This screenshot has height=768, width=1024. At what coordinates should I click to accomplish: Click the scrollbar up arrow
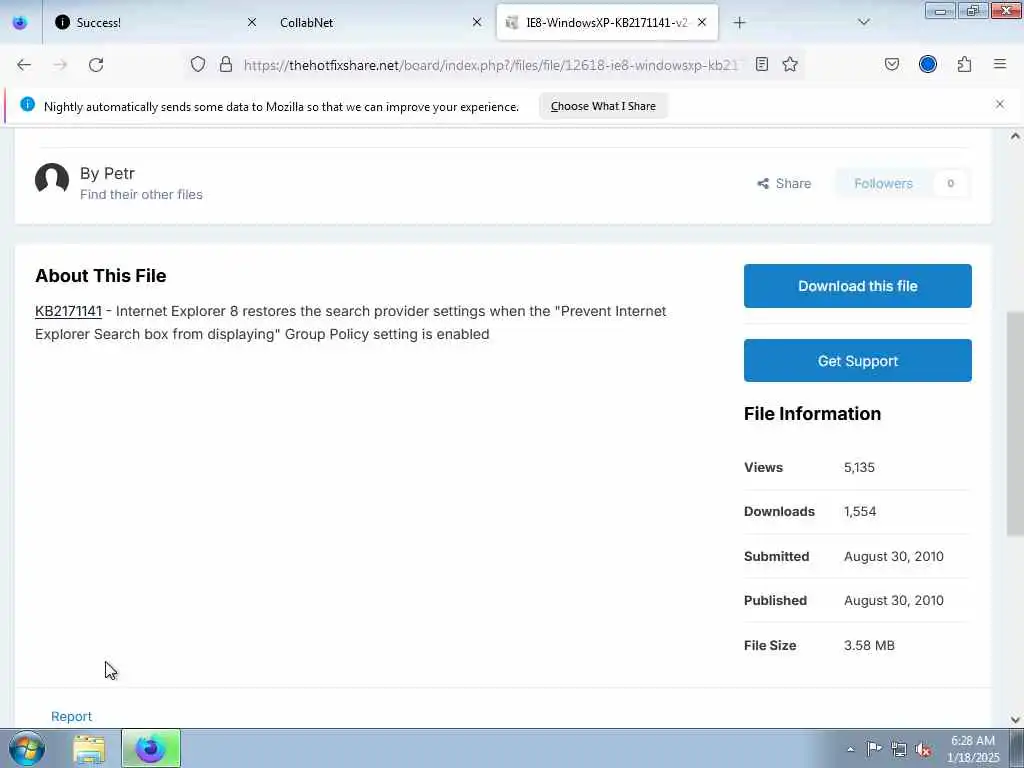[x=1015, y=136]
